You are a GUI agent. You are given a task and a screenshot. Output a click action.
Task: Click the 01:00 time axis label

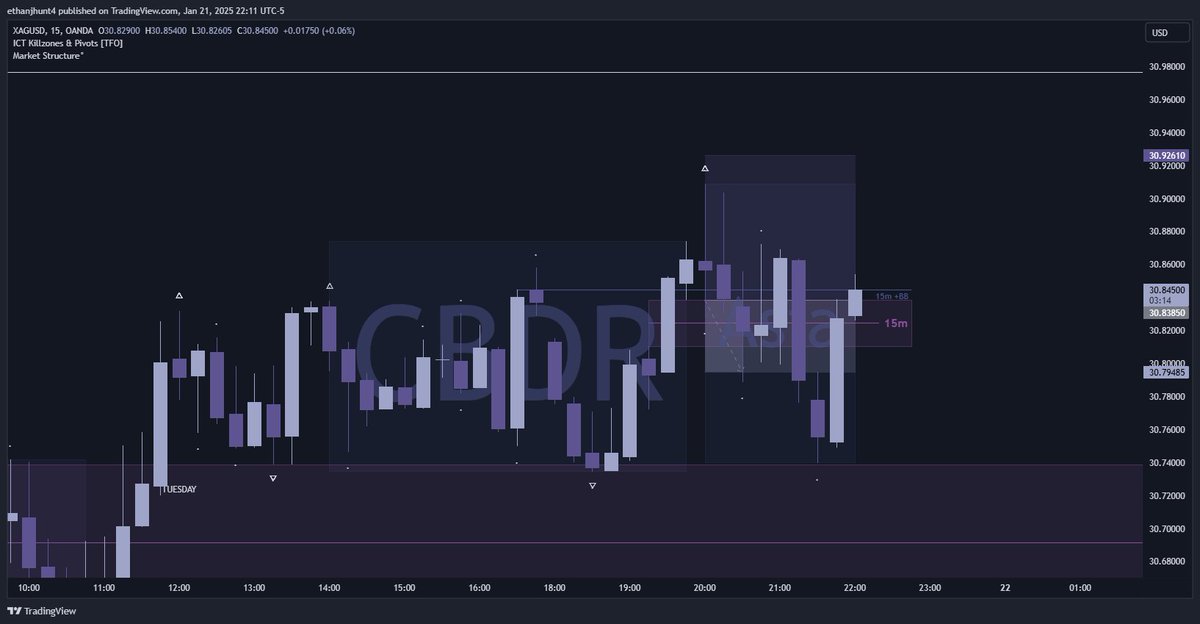[1080, 588]
